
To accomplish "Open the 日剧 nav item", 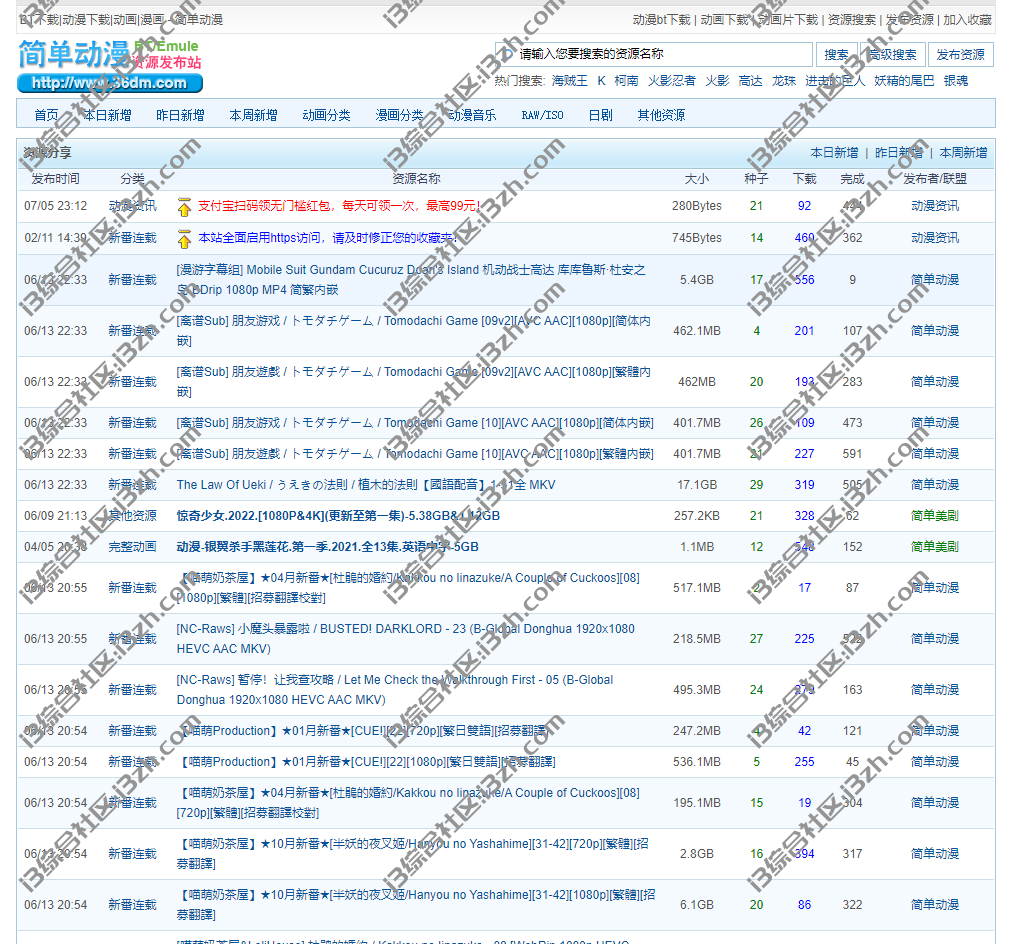I will [x=600, y=115].
